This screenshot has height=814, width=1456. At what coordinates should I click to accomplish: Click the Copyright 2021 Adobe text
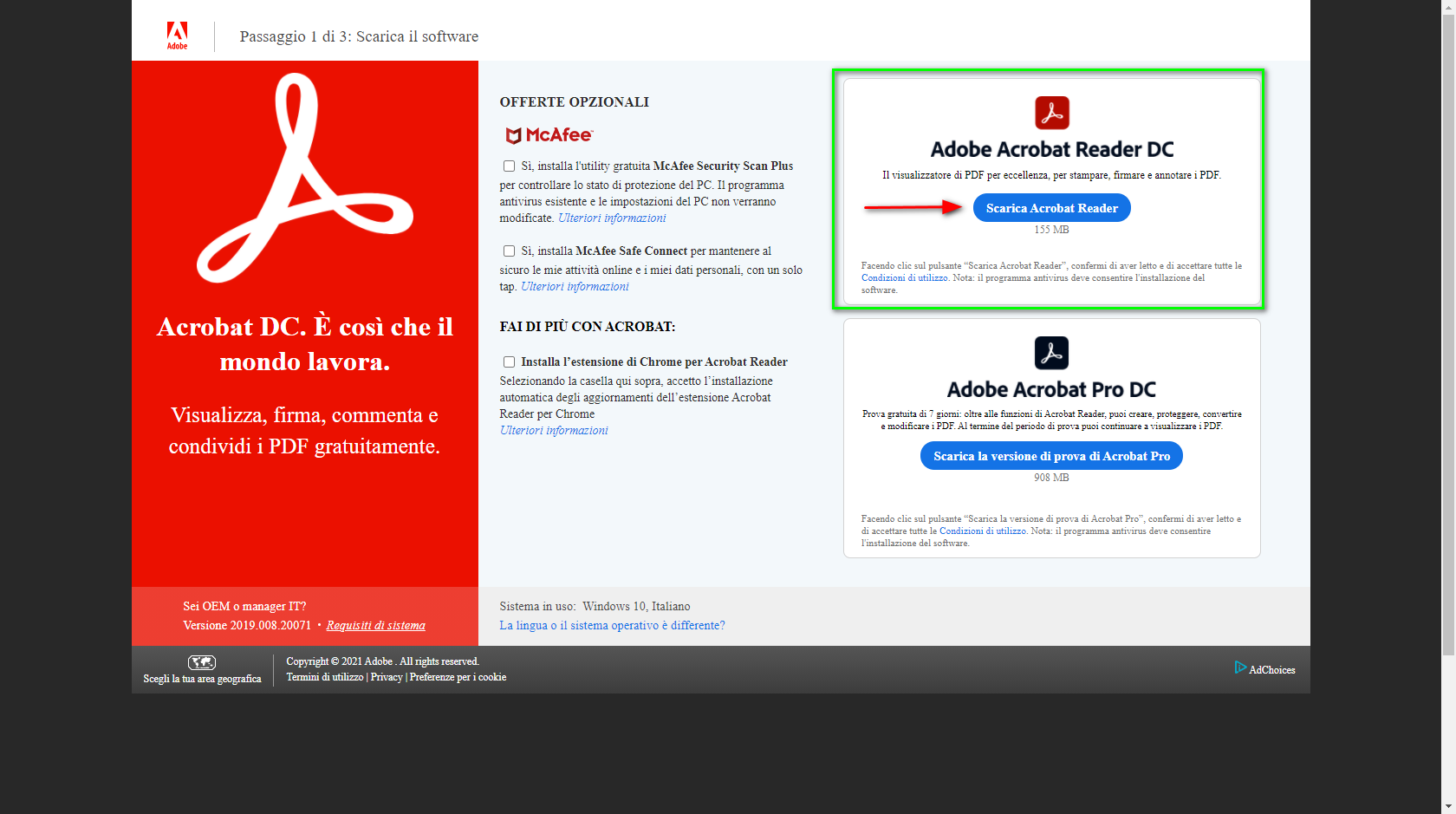382,661
